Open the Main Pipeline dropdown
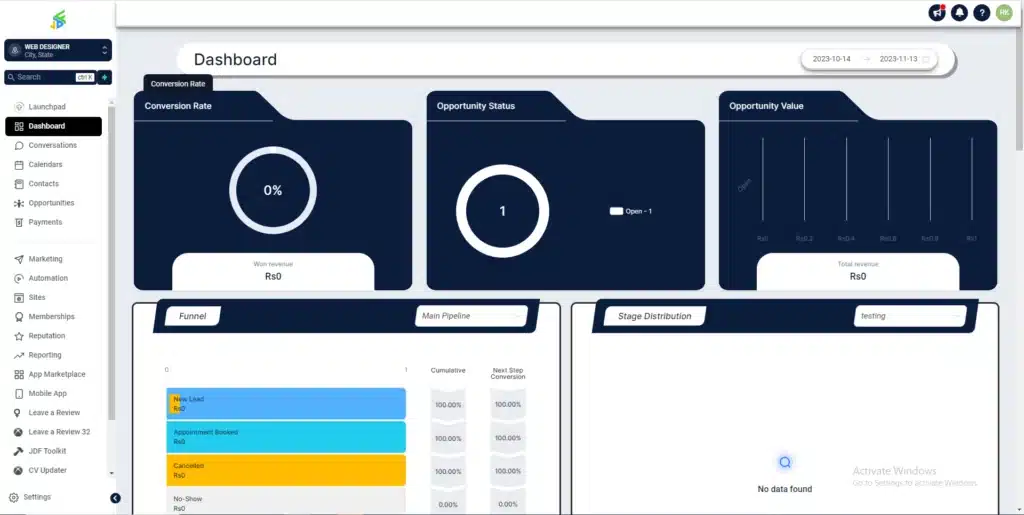 (471, 316)
